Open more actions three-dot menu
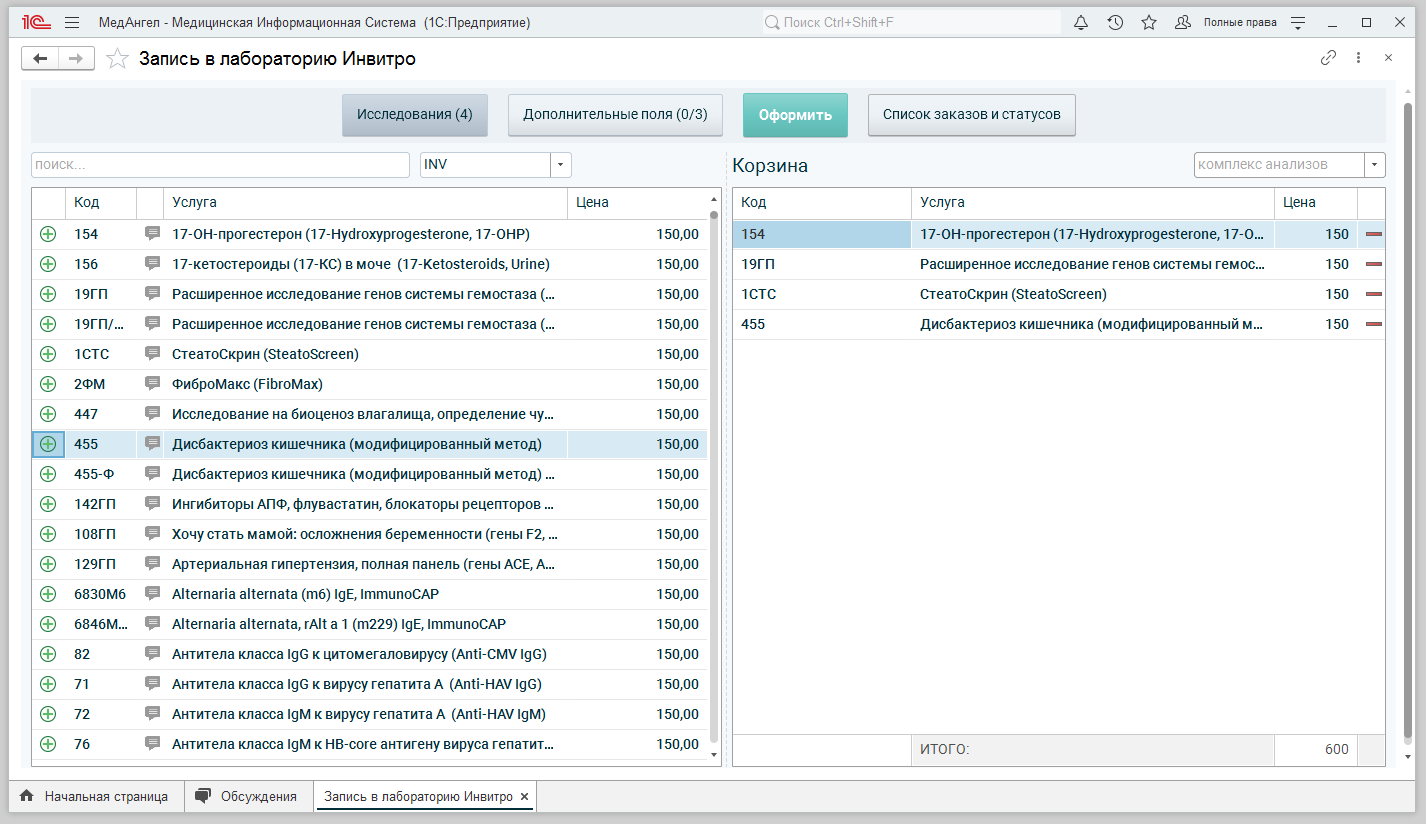 click(x=1358, y=58)
